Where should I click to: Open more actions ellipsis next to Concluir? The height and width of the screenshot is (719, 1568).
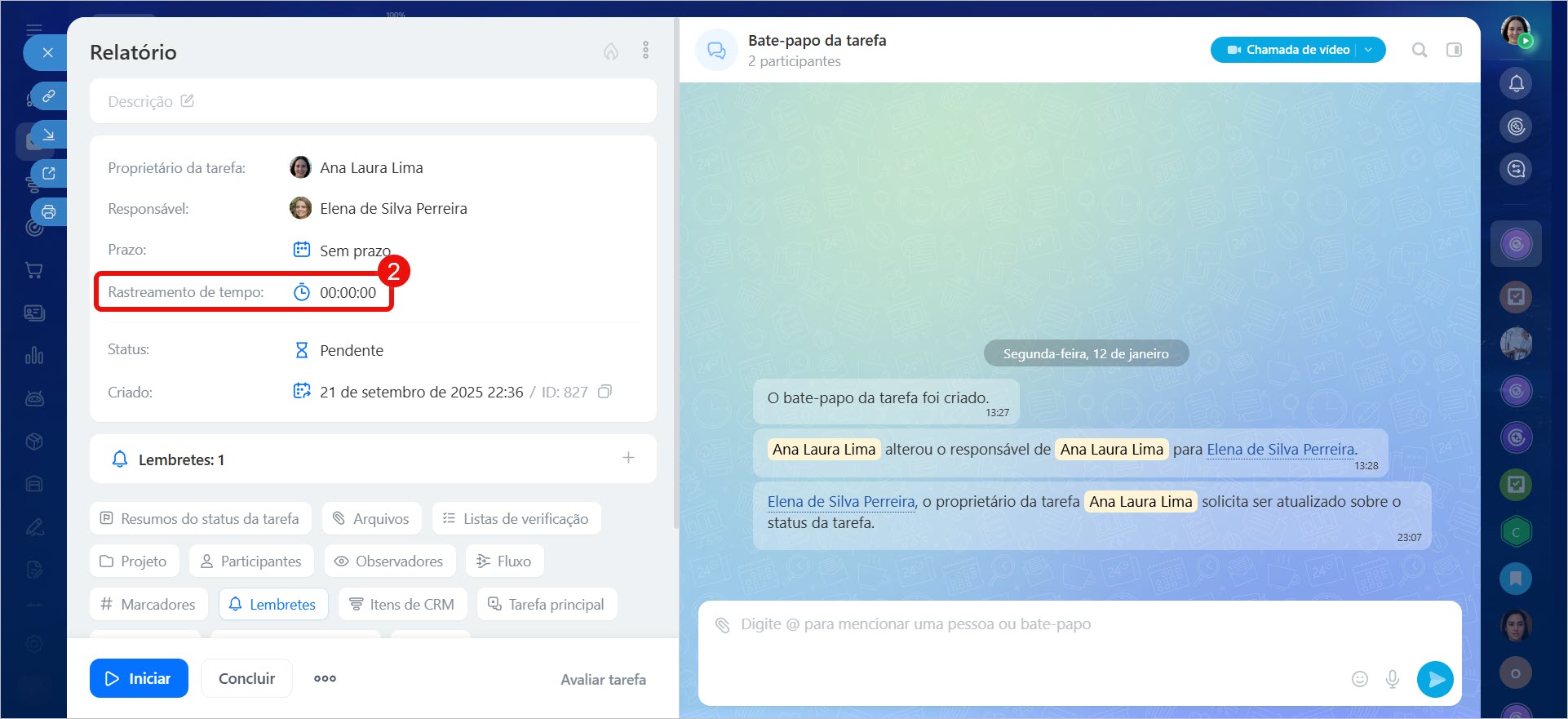coord(325,678)
